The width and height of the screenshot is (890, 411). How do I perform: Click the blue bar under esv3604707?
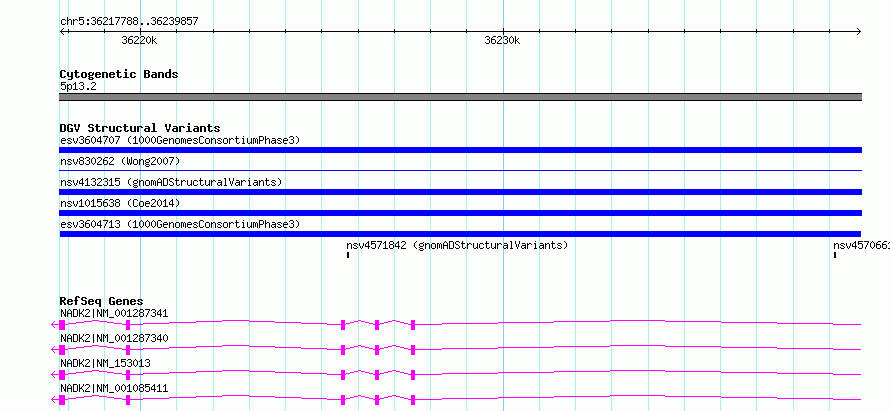(460, 150)
